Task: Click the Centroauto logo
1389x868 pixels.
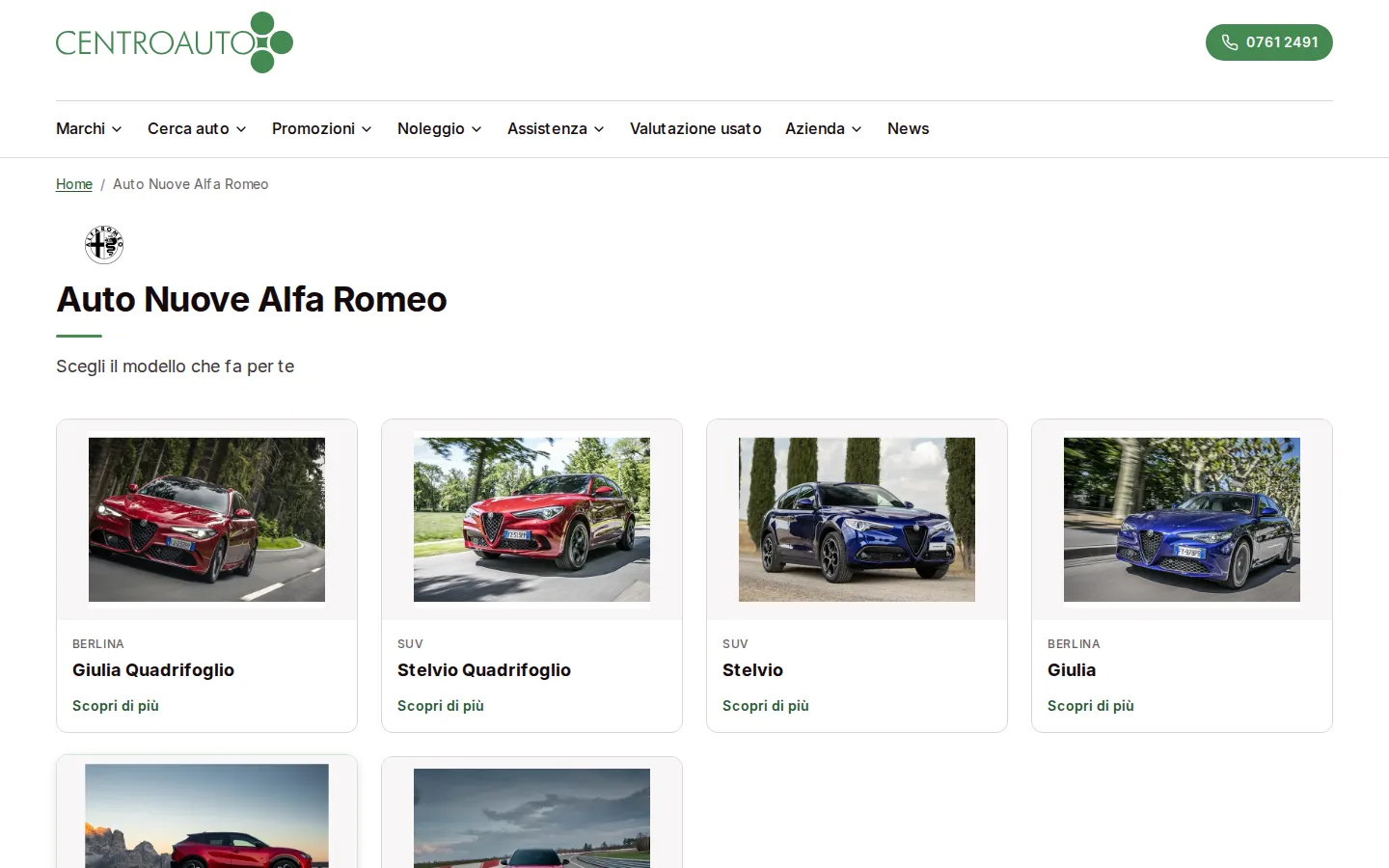Action: 175,42
